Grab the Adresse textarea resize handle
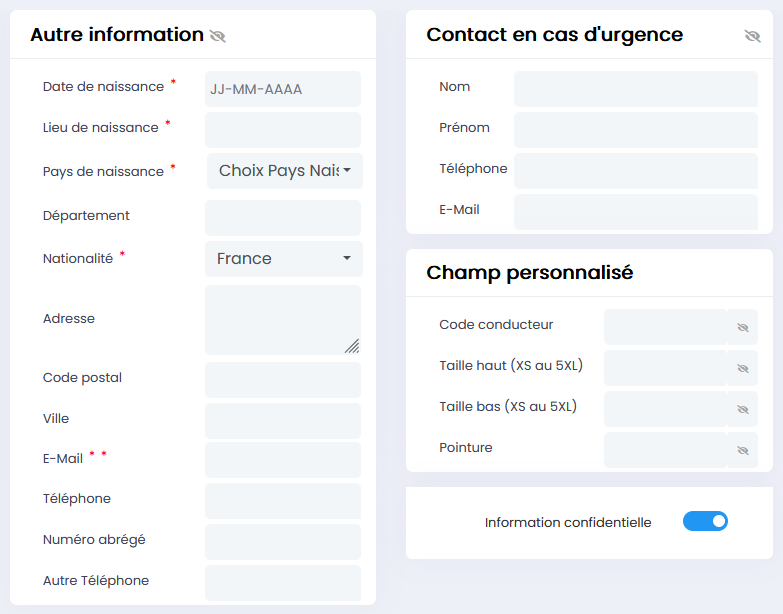783x614 pixels. coord(352,346)
